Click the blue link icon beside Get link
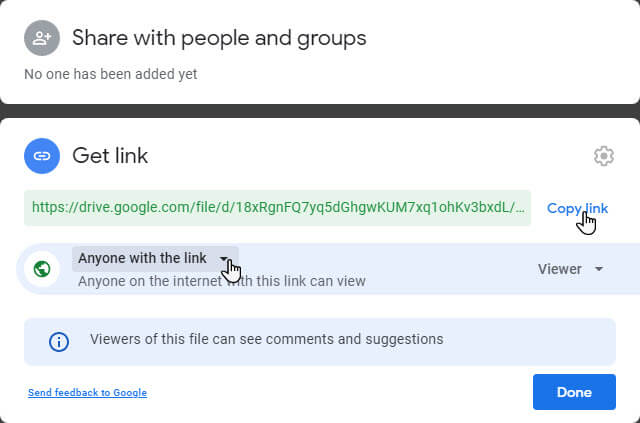Screen dimensions: 640x423 click(x=42, y=156)
